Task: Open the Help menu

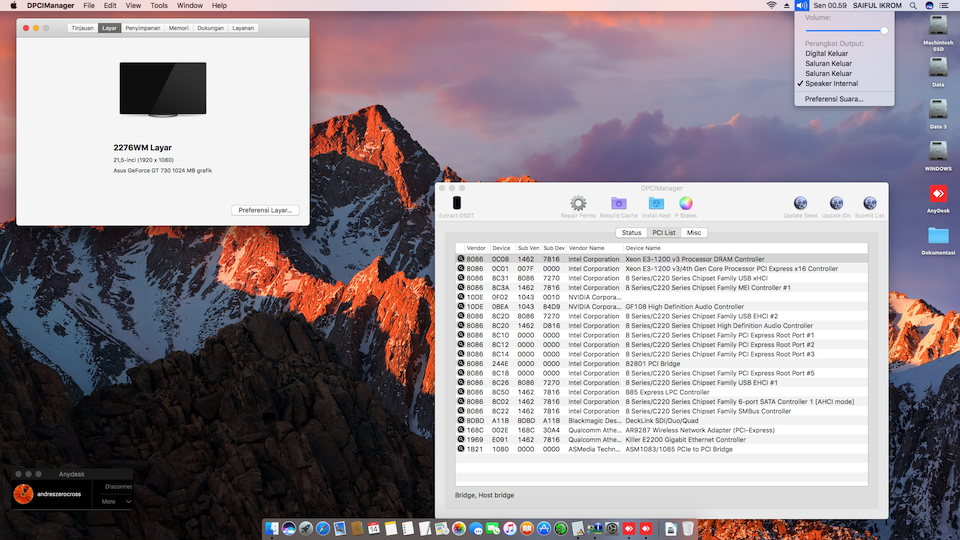Action: point(219,6)
